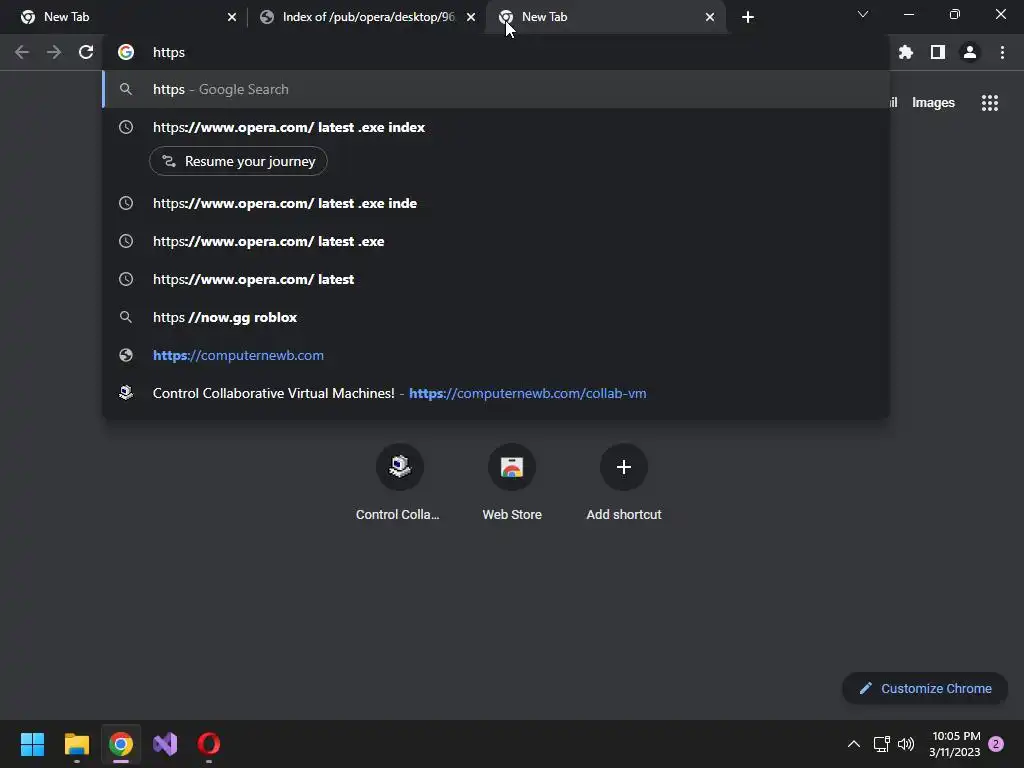1024x768 pixels.
Task: Close the third New Tab
Action: point(710,17)
